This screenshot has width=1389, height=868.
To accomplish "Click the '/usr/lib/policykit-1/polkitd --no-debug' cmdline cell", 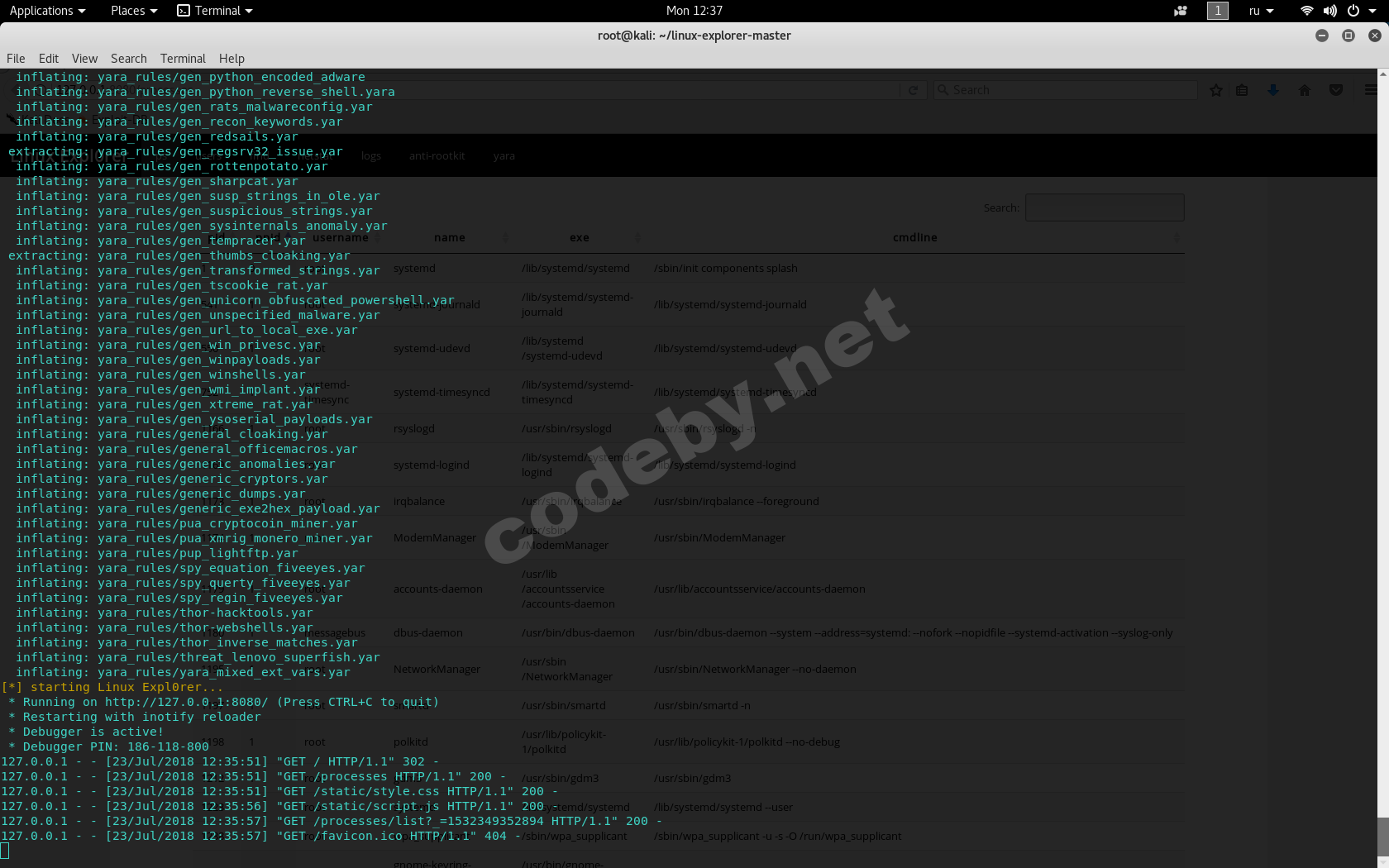I will point(747,742).
